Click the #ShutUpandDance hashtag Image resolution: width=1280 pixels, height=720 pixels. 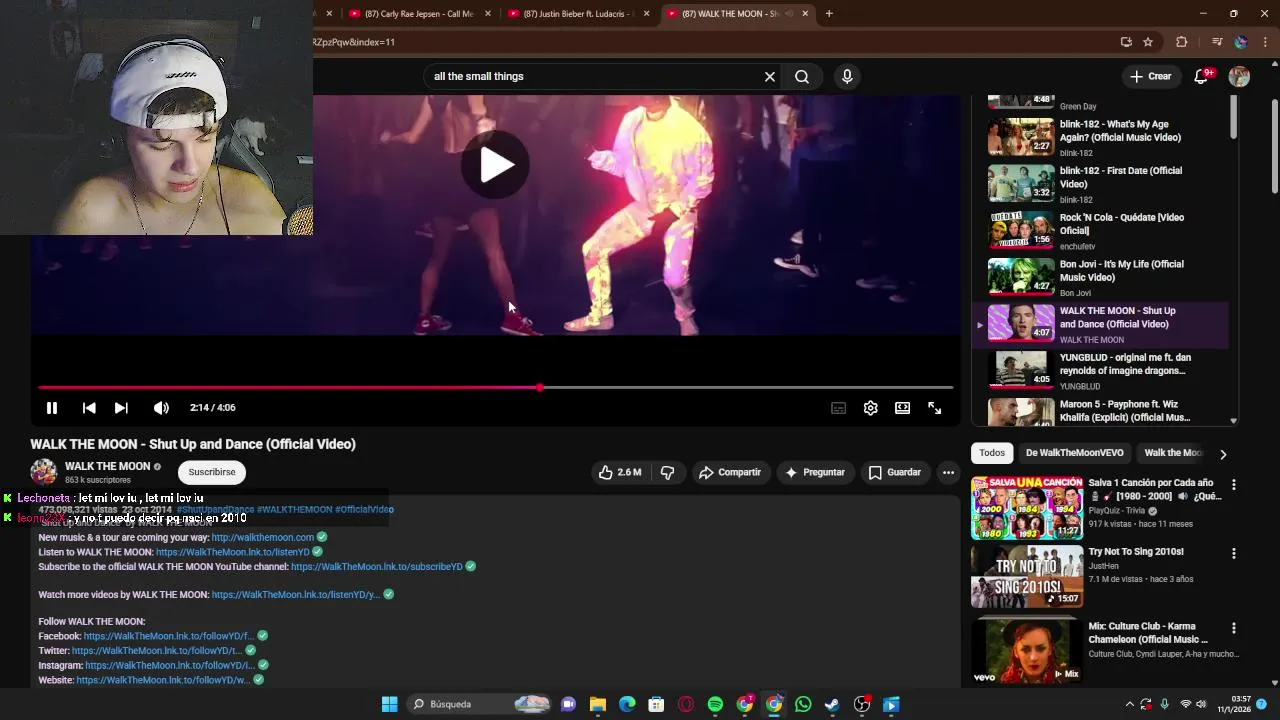tap(215, 509)
